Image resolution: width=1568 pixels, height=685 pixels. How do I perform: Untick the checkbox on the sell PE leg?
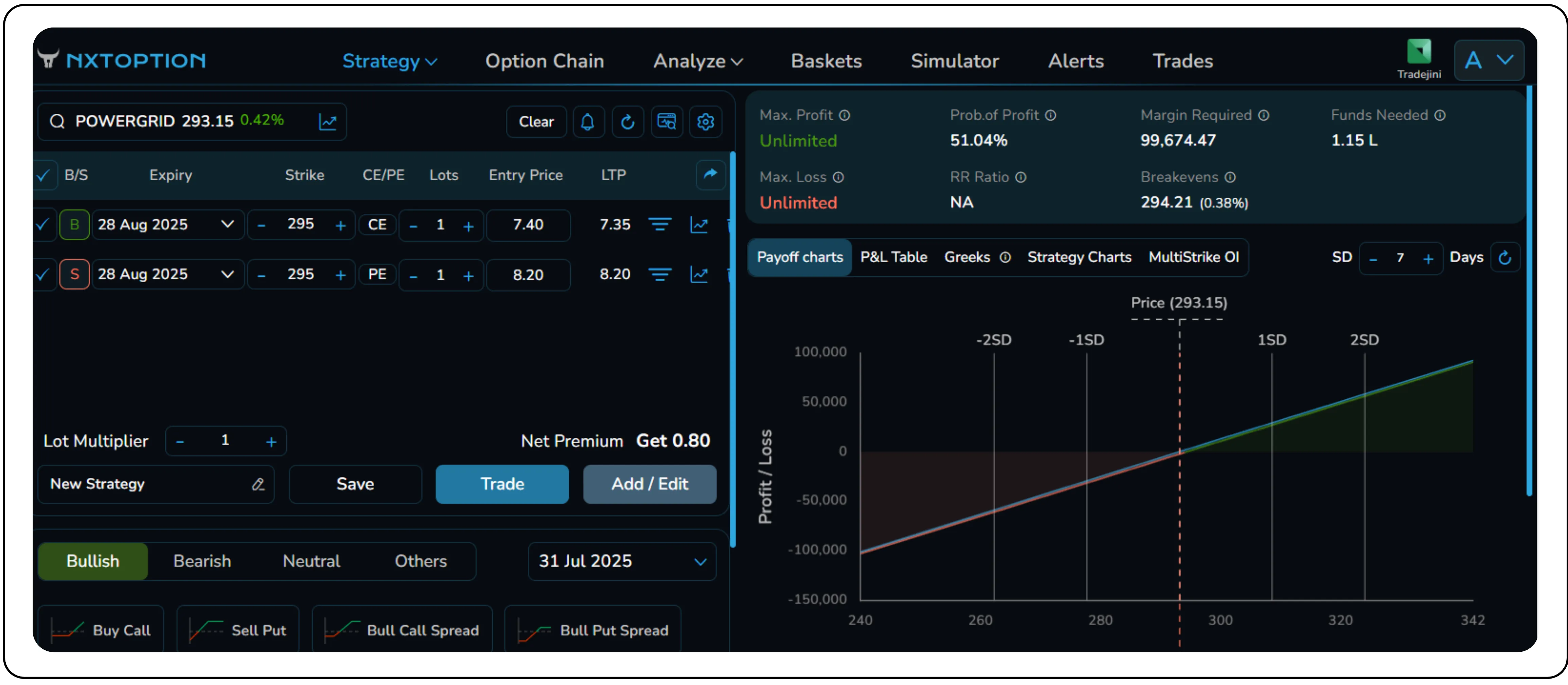(42, 274)
